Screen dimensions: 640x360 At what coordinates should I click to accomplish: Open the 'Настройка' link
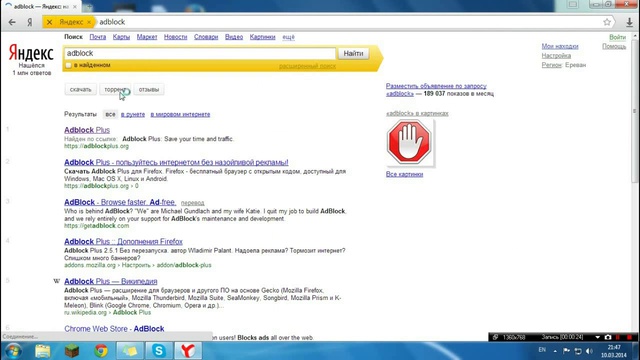tap(556, 56)
